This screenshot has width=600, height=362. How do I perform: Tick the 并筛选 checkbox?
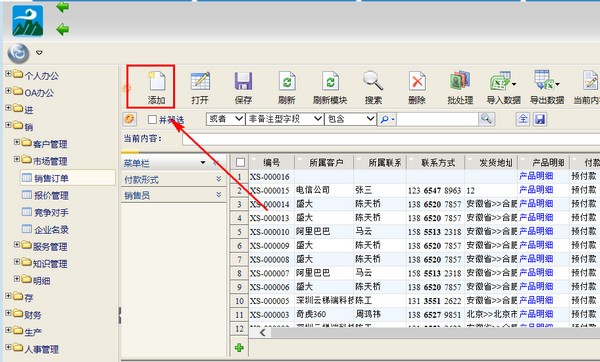click(x=152, y=120)
